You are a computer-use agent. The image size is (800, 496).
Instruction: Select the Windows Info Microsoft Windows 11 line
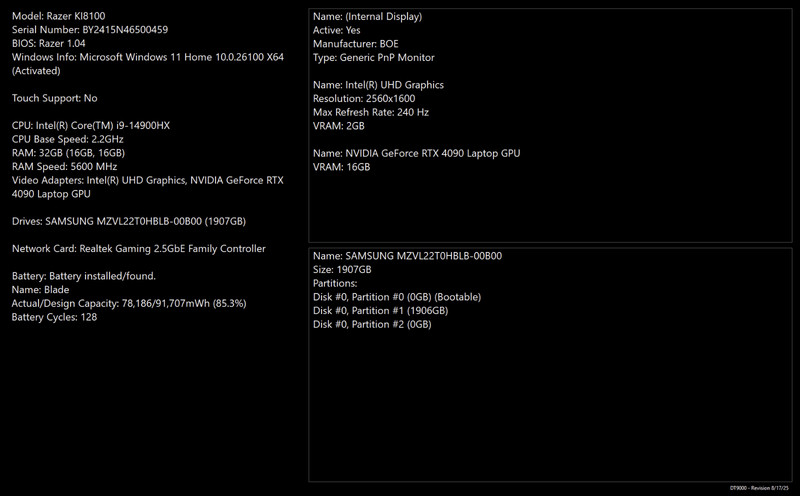pyautogui.click(x=148, y=57)
